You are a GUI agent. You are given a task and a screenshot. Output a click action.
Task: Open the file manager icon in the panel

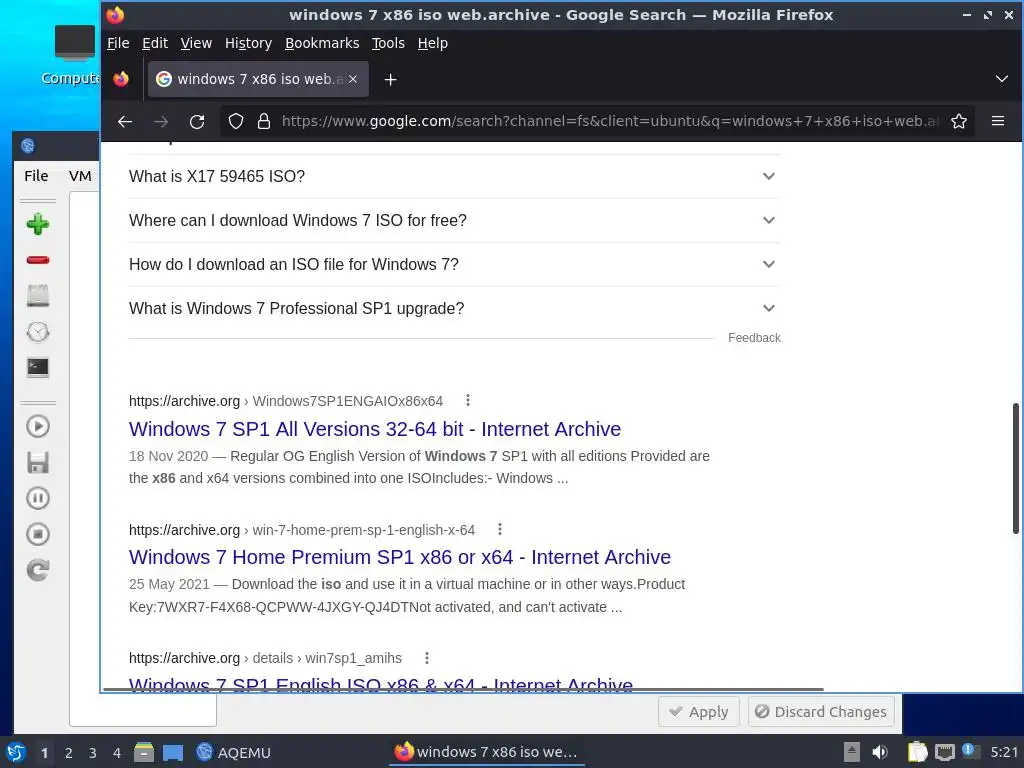(x=144, y=752)
